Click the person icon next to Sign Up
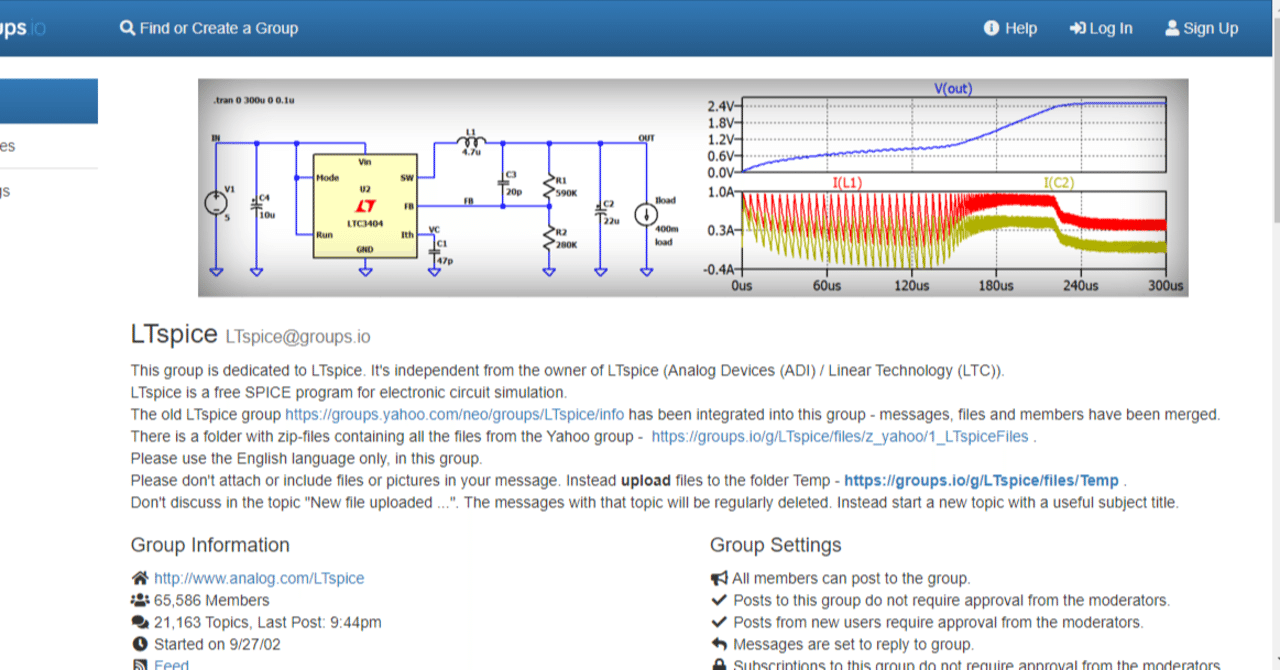The height and width of the screenshot is (670, 1280). pyautogui.click(x=1172, y=28)
